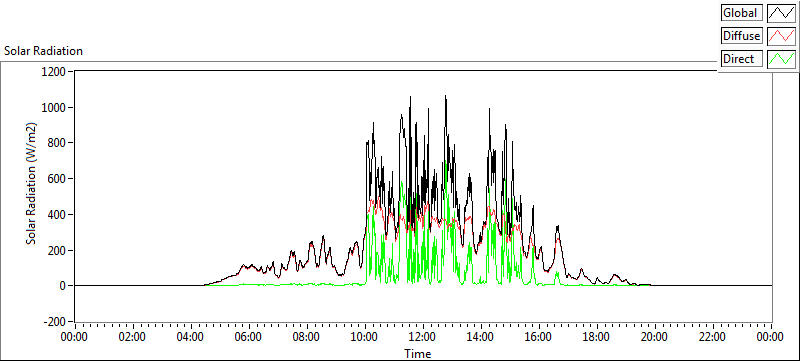800x361 pixels.
Task: Click the 16:00 time axis label
Action: tap(539, 337)
